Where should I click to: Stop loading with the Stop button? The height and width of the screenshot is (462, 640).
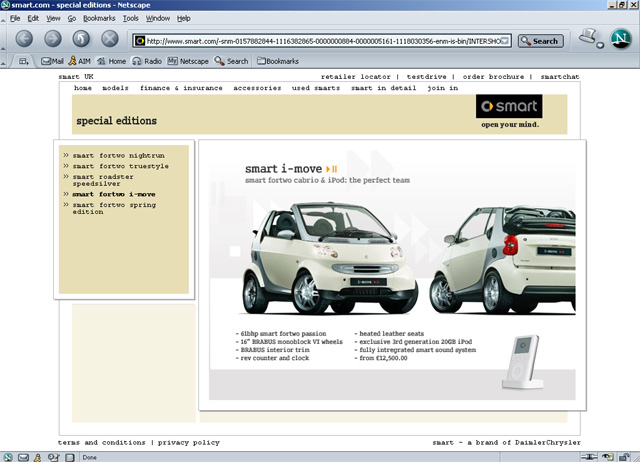(109, 39)
